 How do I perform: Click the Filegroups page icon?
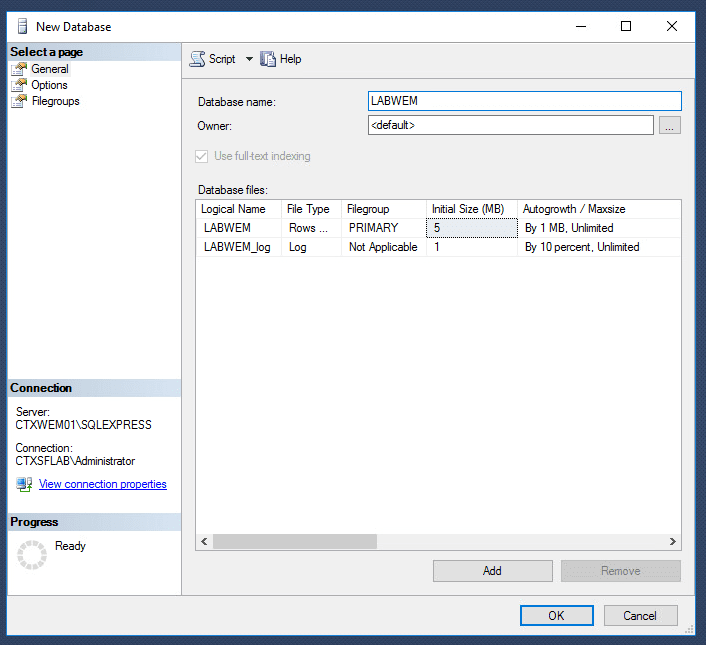[19, 101]
